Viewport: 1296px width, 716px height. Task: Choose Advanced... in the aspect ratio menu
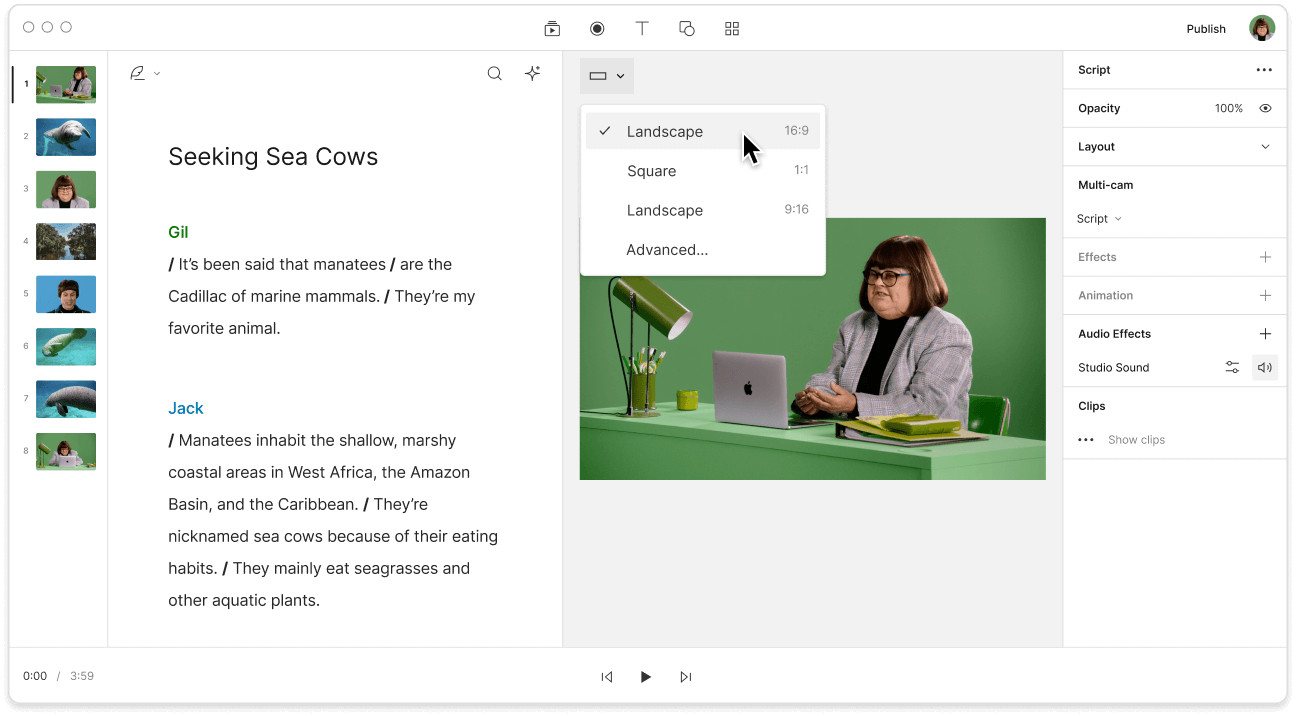click(667, 250)
